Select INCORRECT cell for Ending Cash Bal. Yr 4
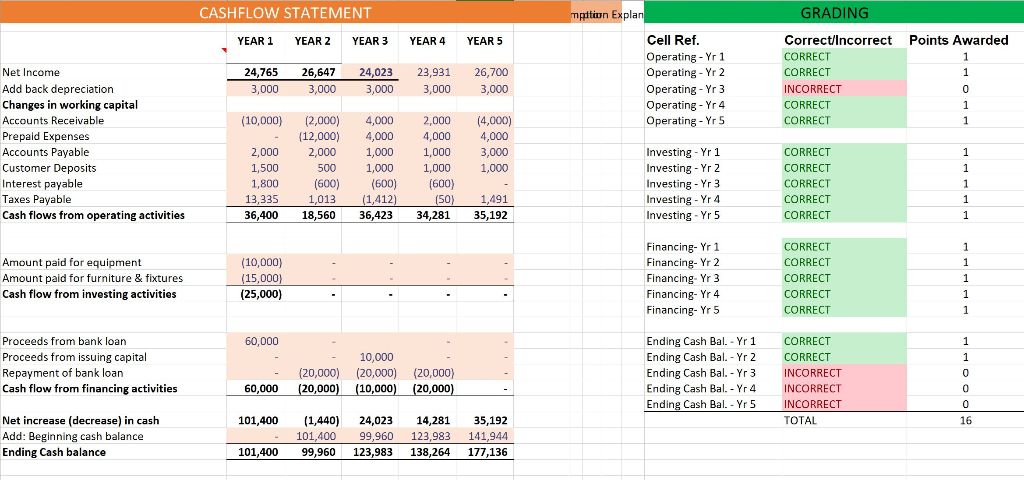 tap(844, 389)
